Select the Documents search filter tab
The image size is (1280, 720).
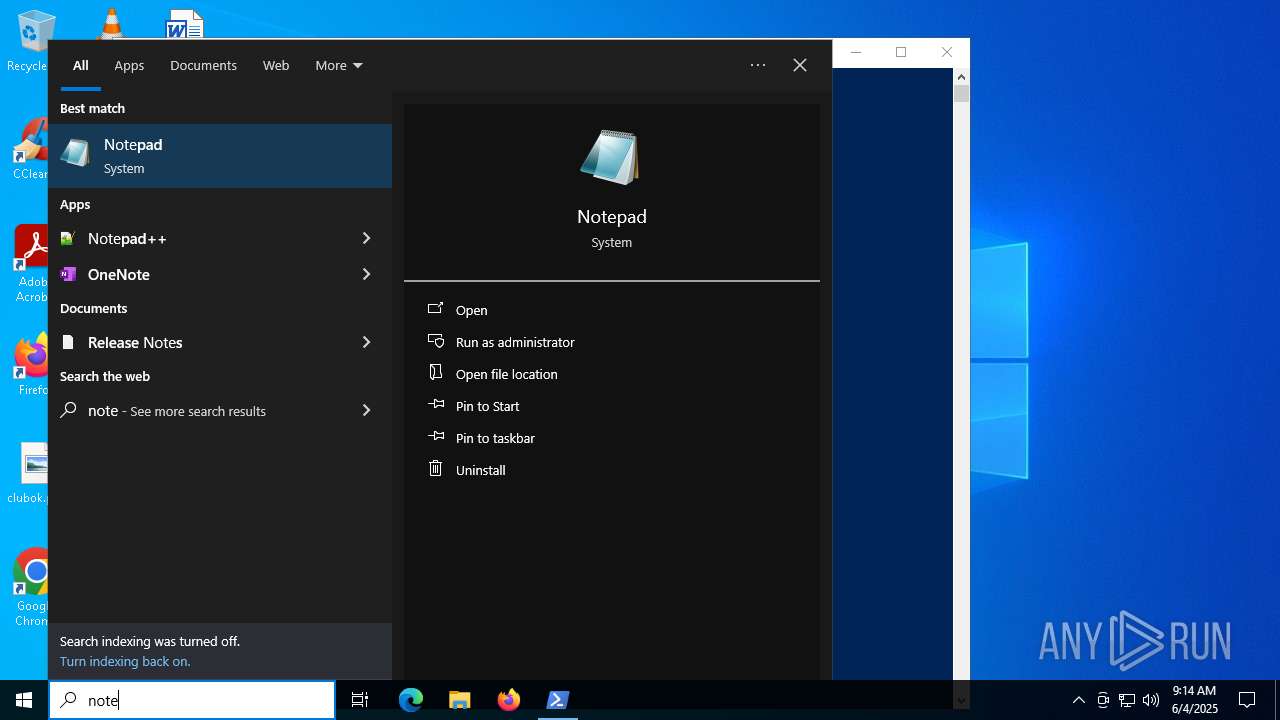(203, 65)
